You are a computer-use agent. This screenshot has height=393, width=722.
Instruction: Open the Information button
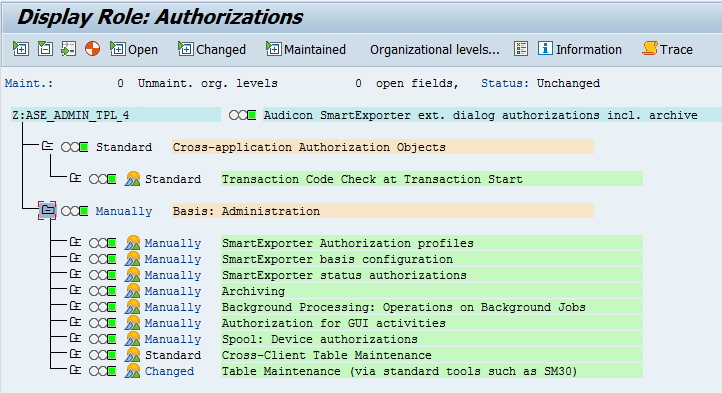(x=580, y=49)
